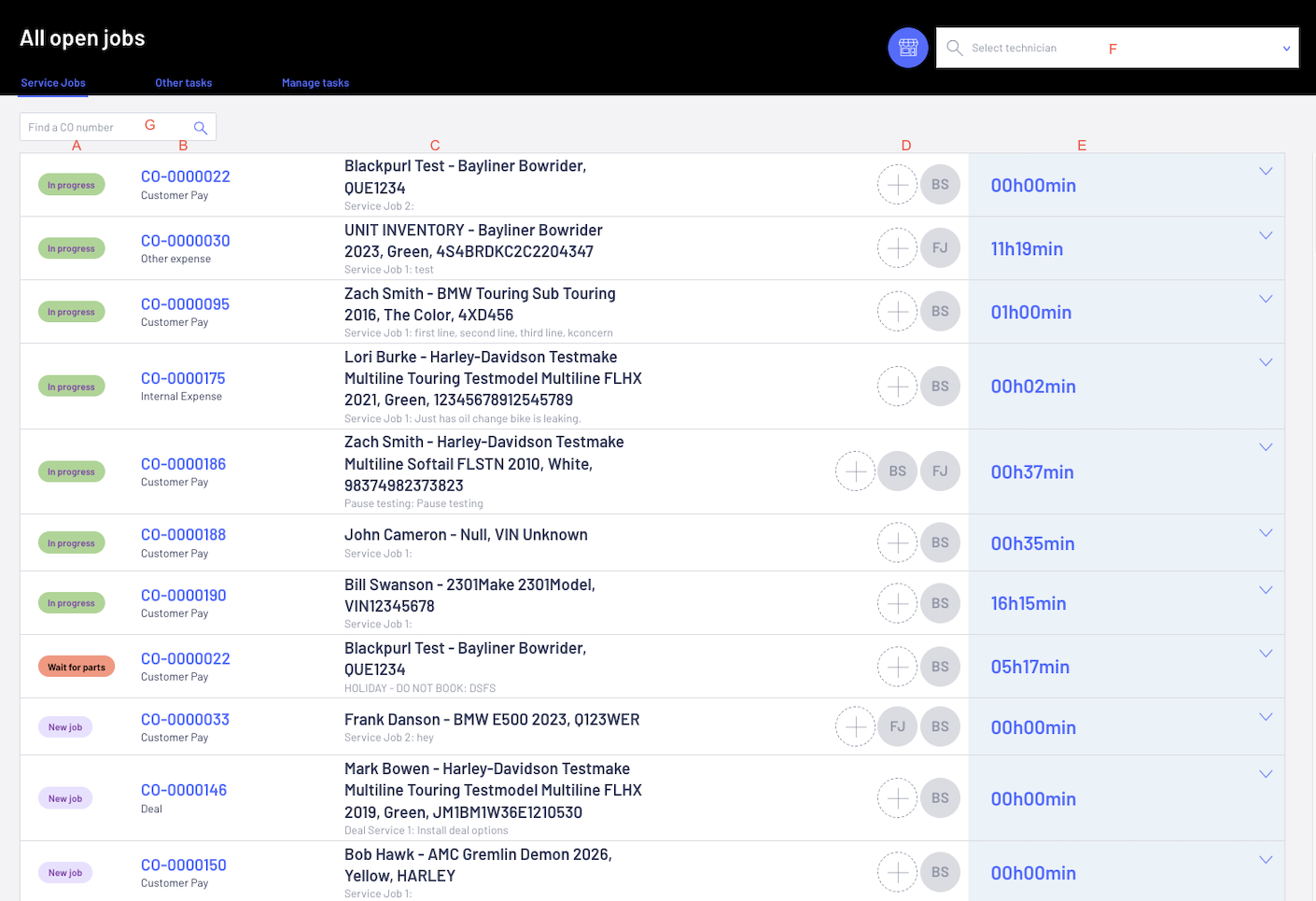Click New job badge on CO-0000033 row
The image size is (1316, 901).
click(65, 727)
